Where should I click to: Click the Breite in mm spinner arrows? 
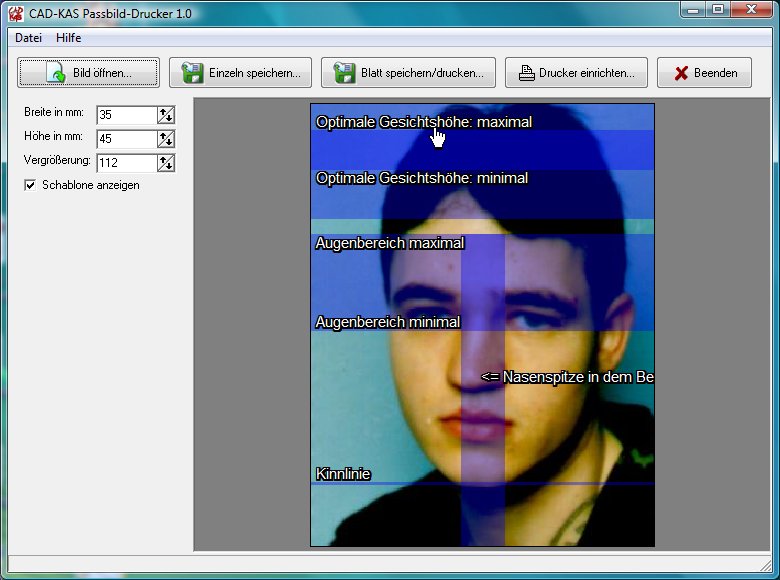pos(166,115)
